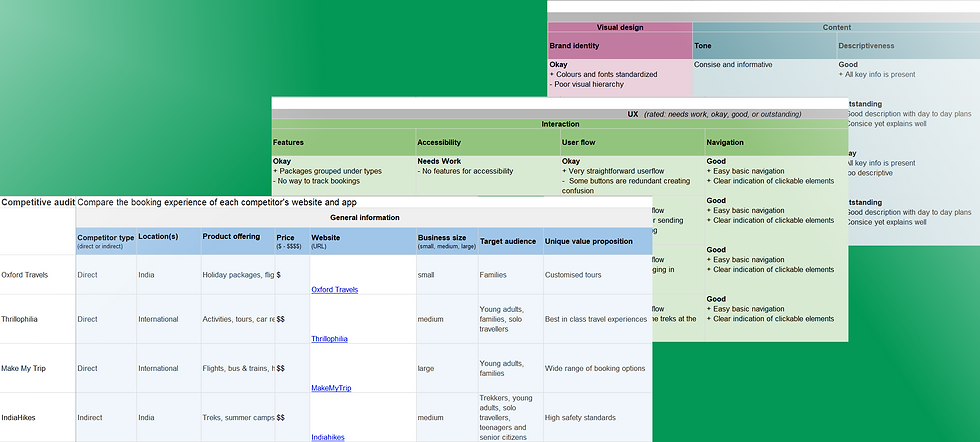Click the 'General information' header cell
The height and width of the screenshot is (442, 980).
[x=364, y=218]
